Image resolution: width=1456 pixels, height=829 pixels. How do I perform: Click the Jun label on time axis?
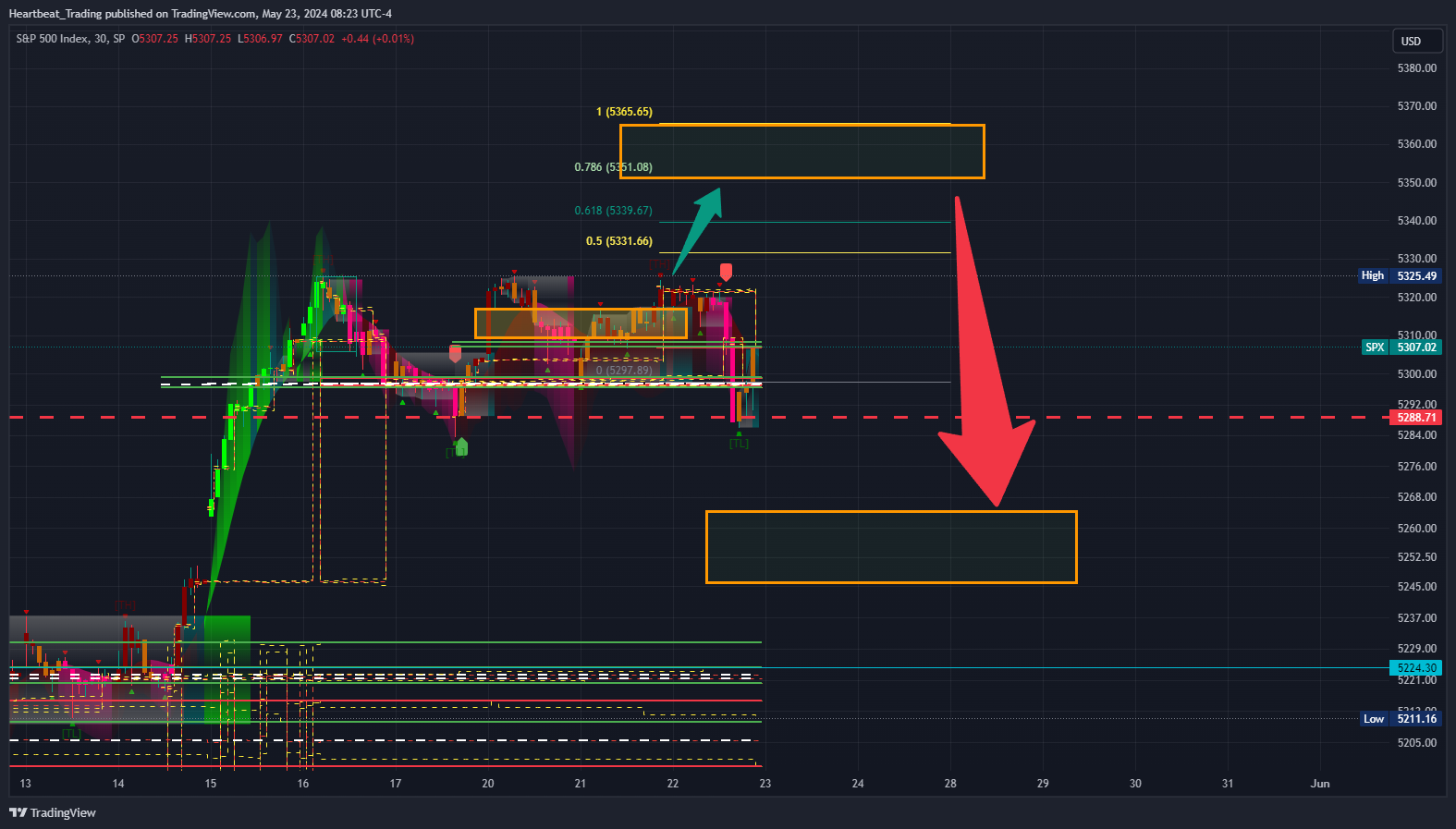coord(1320,784)
